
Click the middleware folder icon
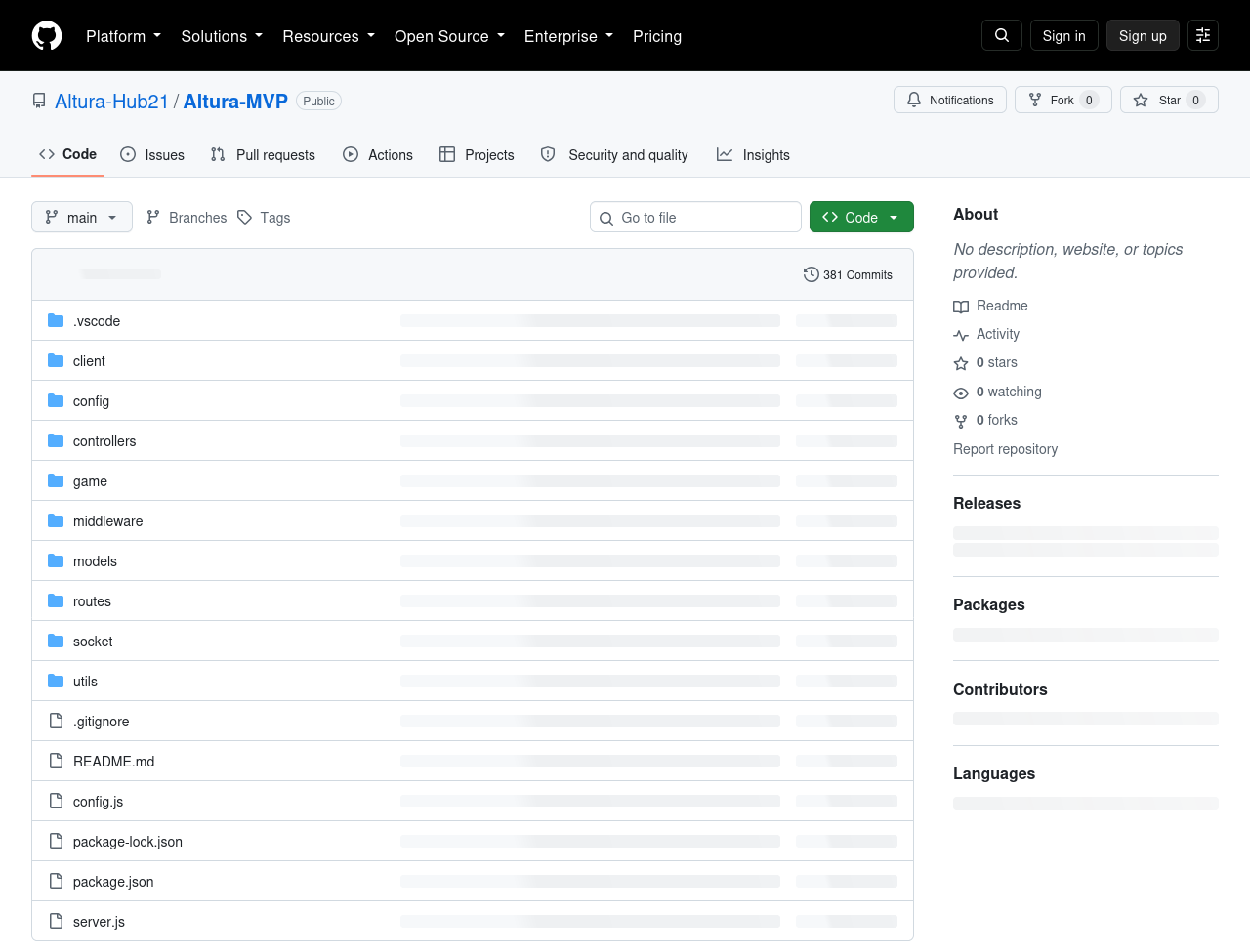coord(56,520)
